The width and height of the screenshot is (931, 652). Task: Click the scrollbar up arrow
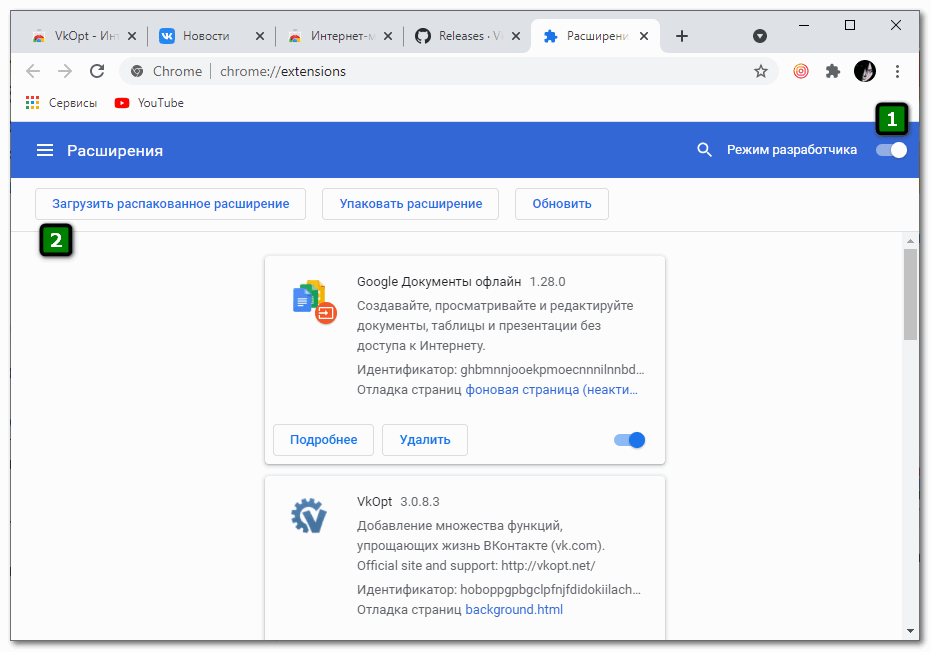tap(910, 241)
